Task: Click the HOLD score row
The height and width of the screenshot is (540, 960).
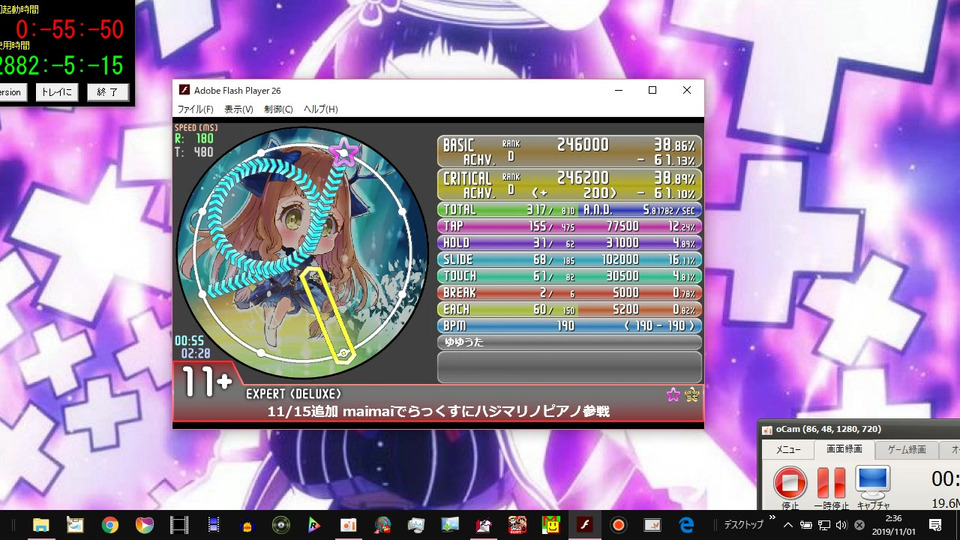Action: 569,242
